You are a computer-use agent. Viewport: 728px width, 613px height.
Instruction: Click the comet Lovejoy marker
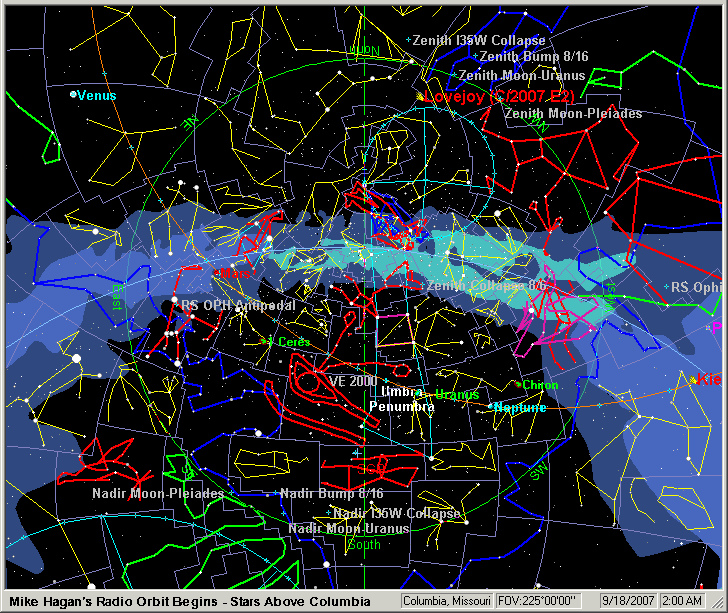(419, 97)
